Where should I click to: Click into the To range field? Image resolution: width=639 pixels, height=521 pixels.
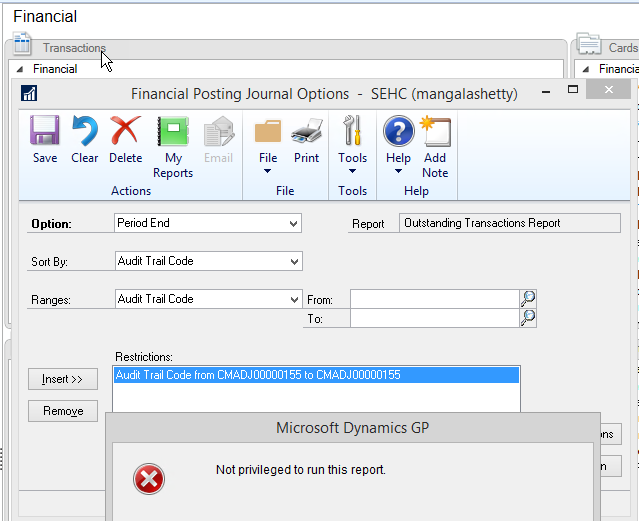434,318
